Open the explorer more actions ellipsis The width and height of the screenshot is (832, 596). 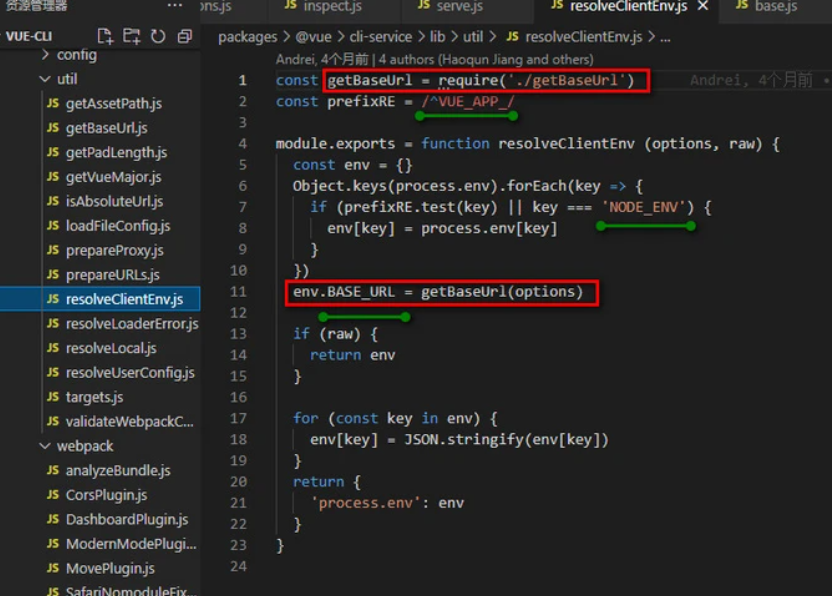175,5
